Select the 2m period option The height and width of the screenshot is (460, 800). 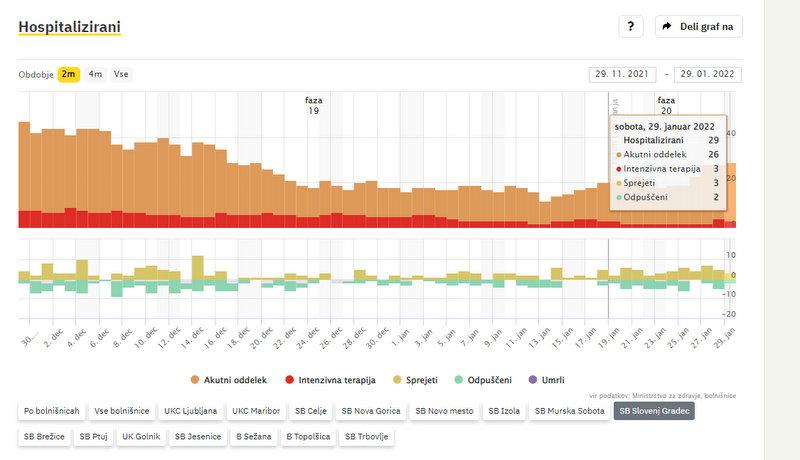point(68,74)
